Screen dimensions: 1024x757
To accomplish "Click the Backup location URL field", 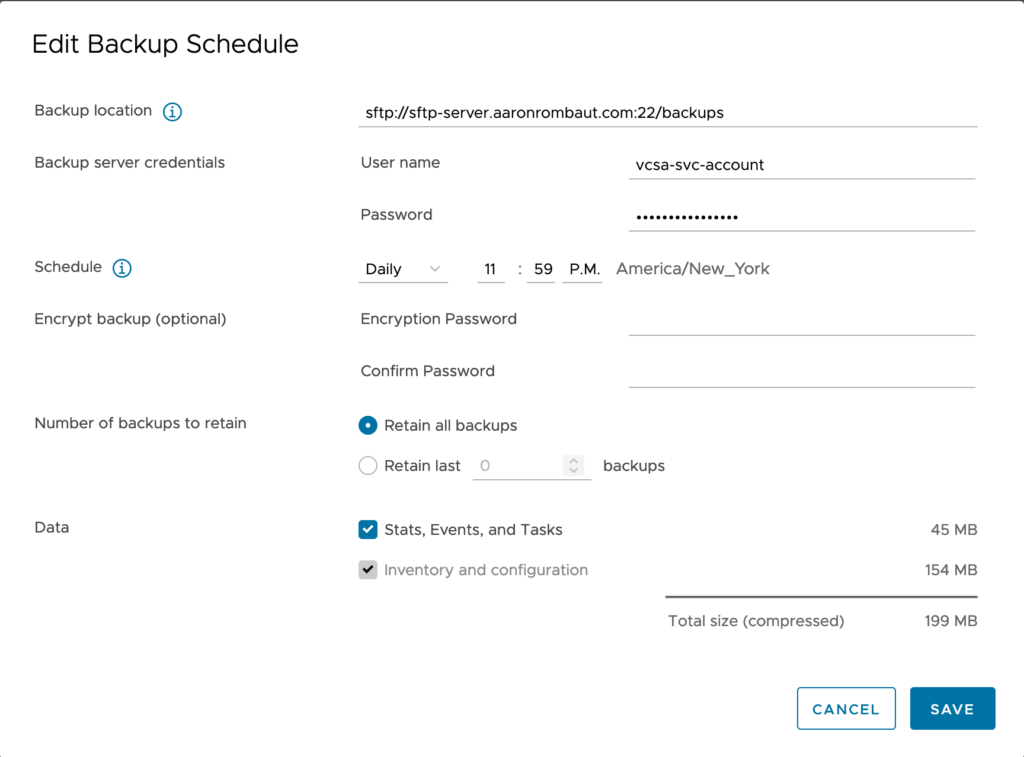I will click(668, 113).
